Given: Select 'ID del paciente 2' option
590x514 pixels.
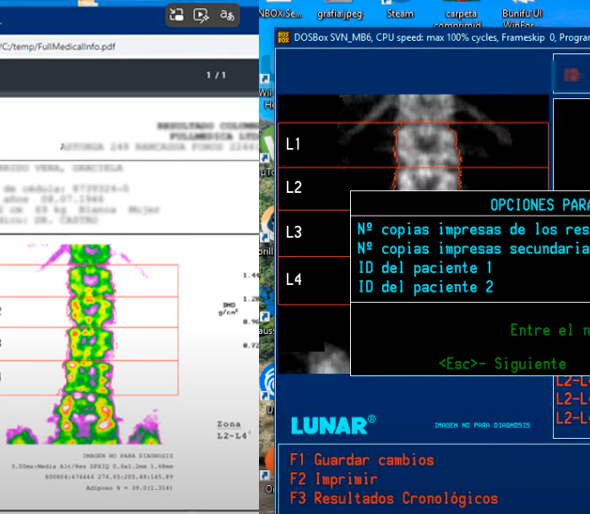Looking at the screenshot, I should pos(425,287).
